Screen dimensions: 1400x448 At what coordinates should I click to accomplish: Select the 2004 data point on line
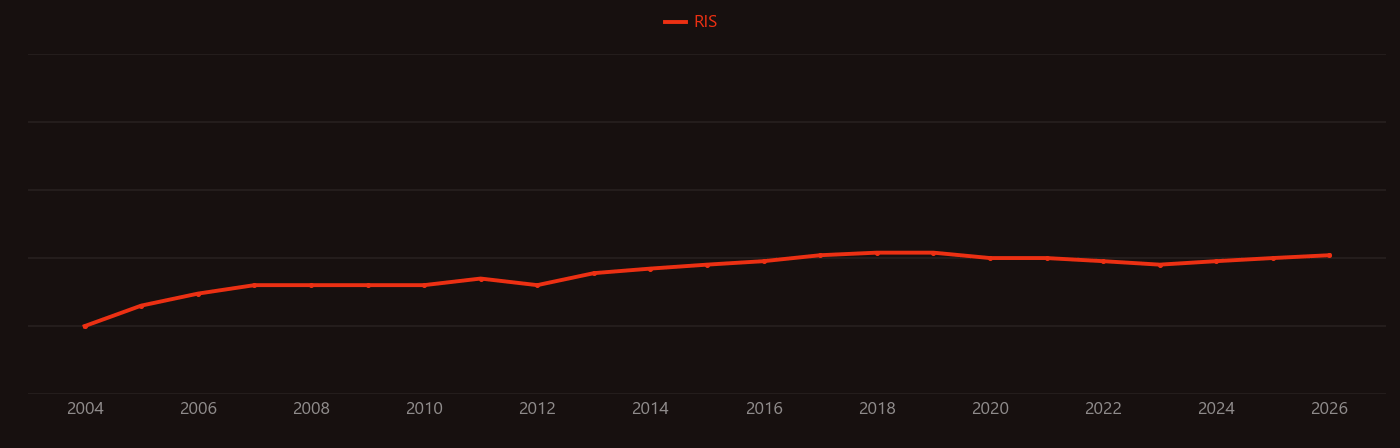point(85,326)
